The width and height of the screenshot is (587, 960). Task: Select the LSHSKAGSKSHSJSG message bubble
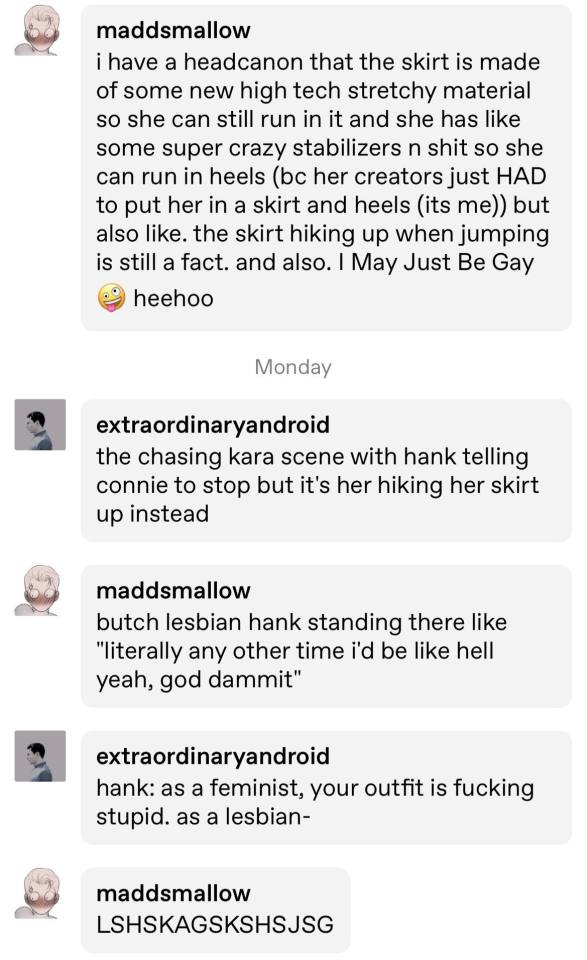click(x=215, y=910)
